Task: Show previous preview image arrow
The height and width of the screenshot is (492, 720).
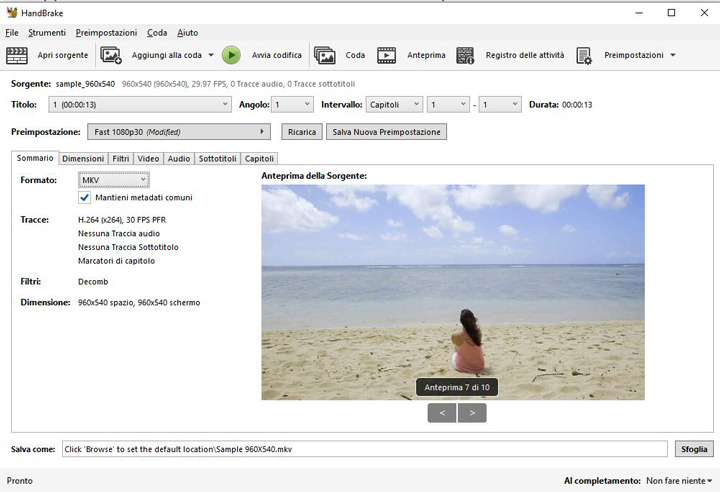Action: (x=442, y=411)
